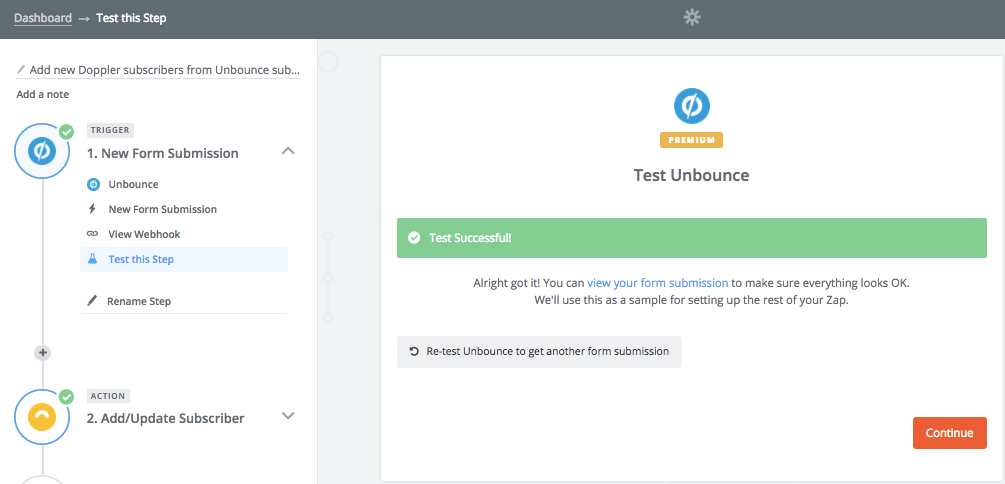1005x484 pixels.
Task: Click the Unbounce trigger circle icon
Action: [42, 151]
